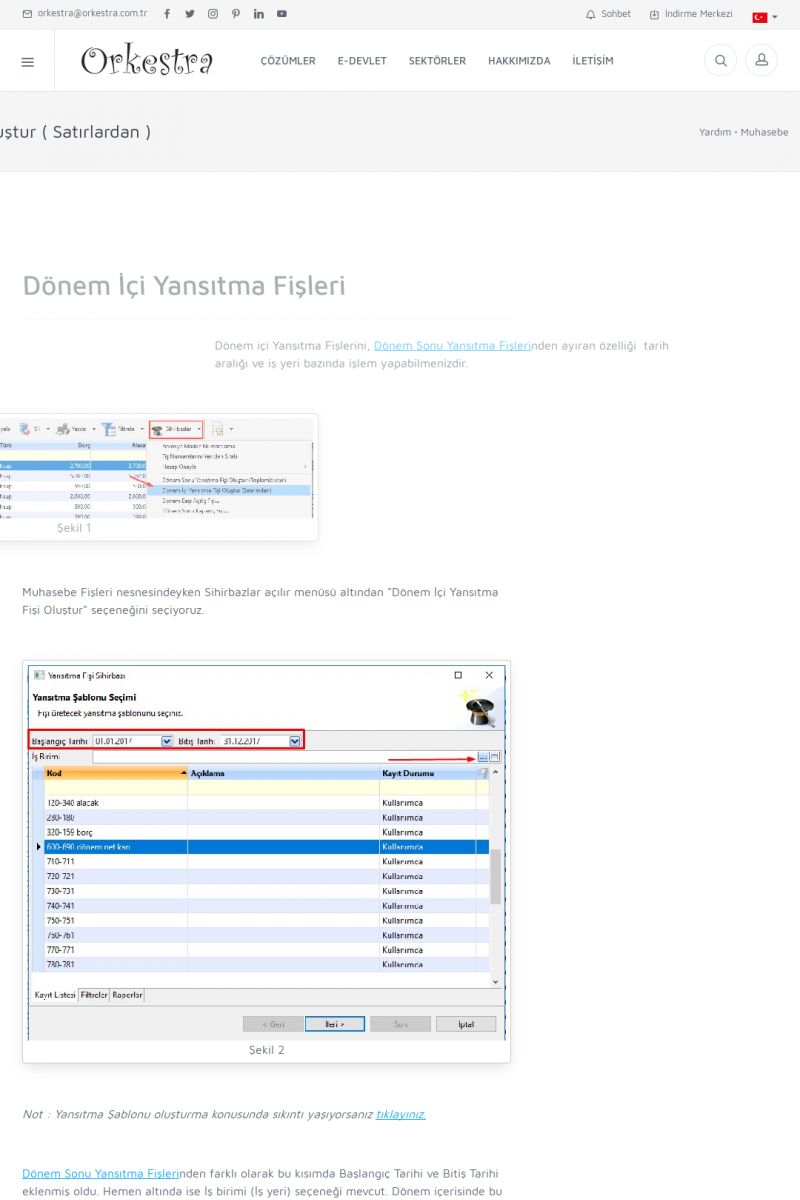The height and width of the screenshot is (1200, 800).
Task: Open the Şekil 2 wizard screenshot
Action: [266, 850]
